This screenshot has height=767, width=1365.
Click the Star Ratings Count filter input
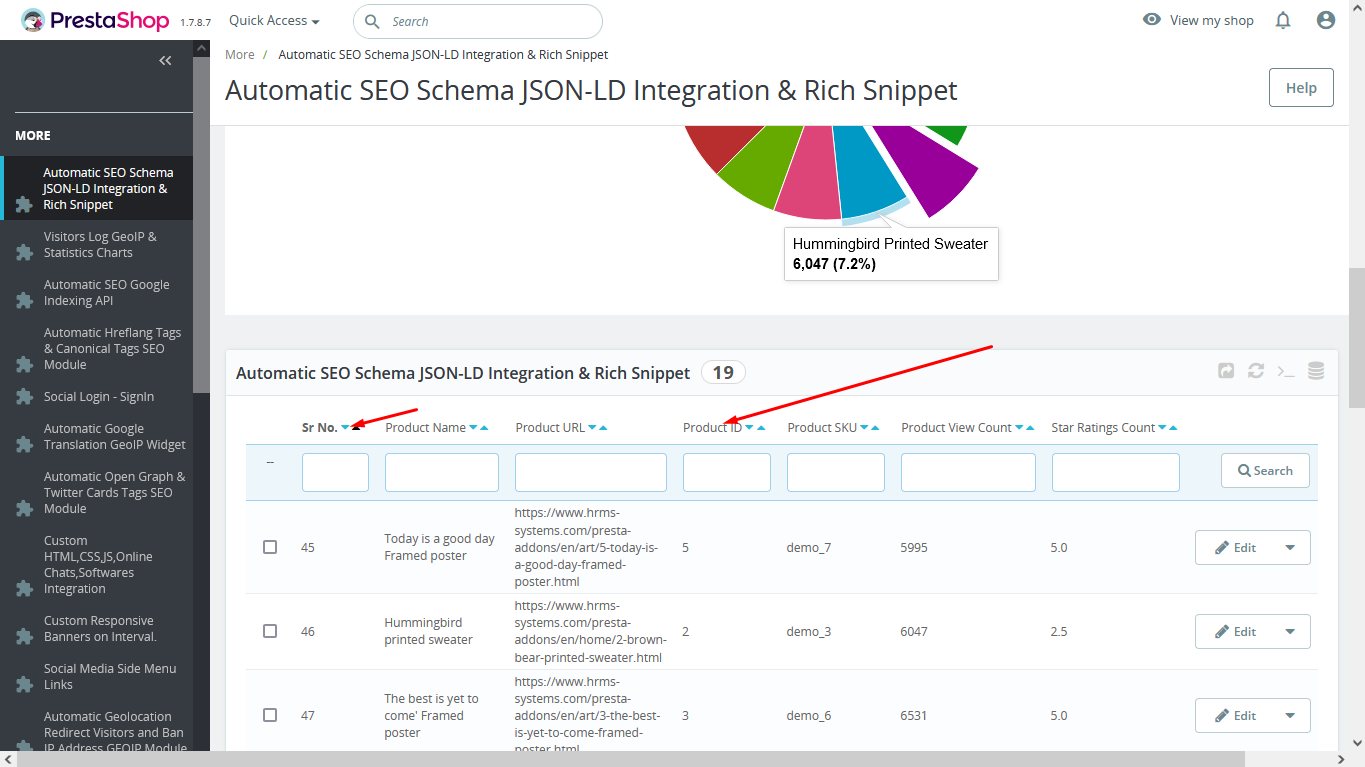coord(1115,472)
